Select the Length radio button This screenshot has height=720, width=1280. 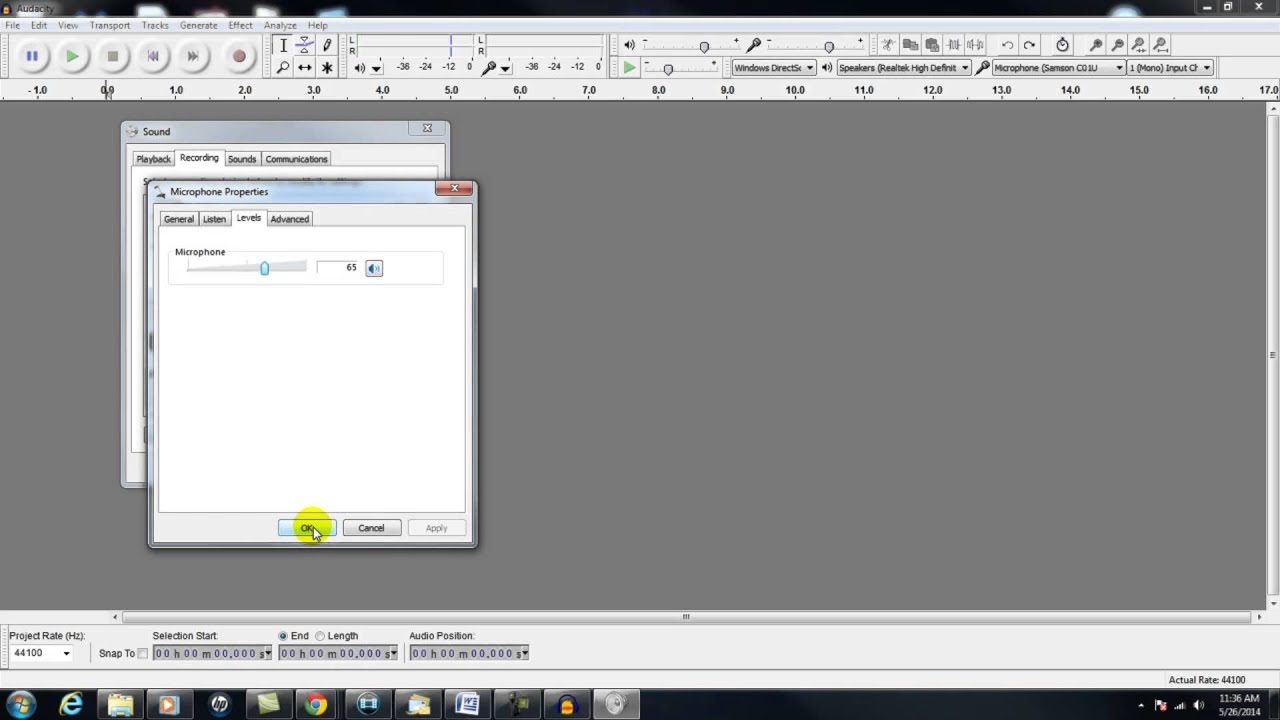coord(320,636)
